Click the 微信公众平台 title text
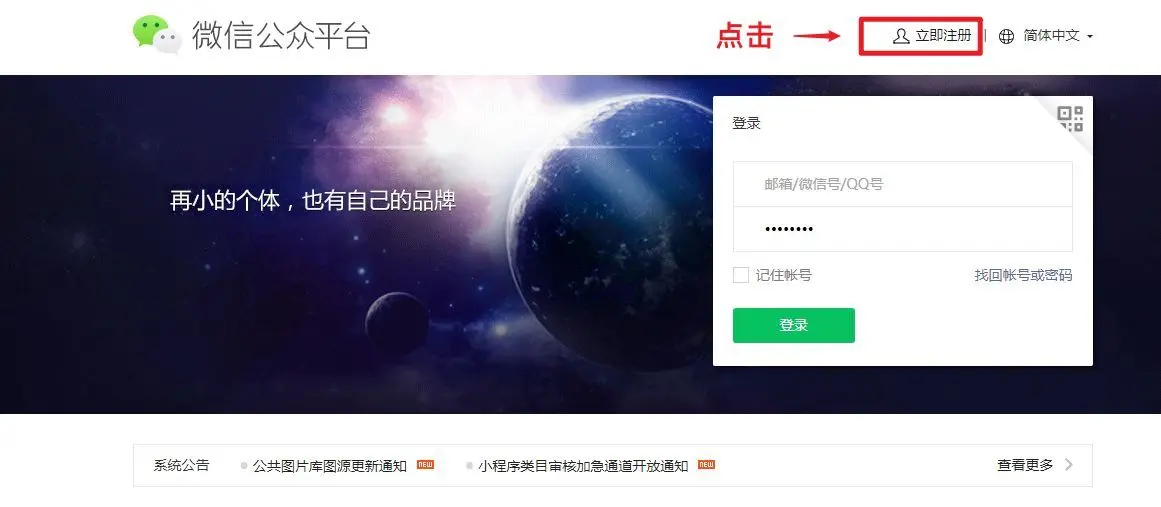 [281, 36]
